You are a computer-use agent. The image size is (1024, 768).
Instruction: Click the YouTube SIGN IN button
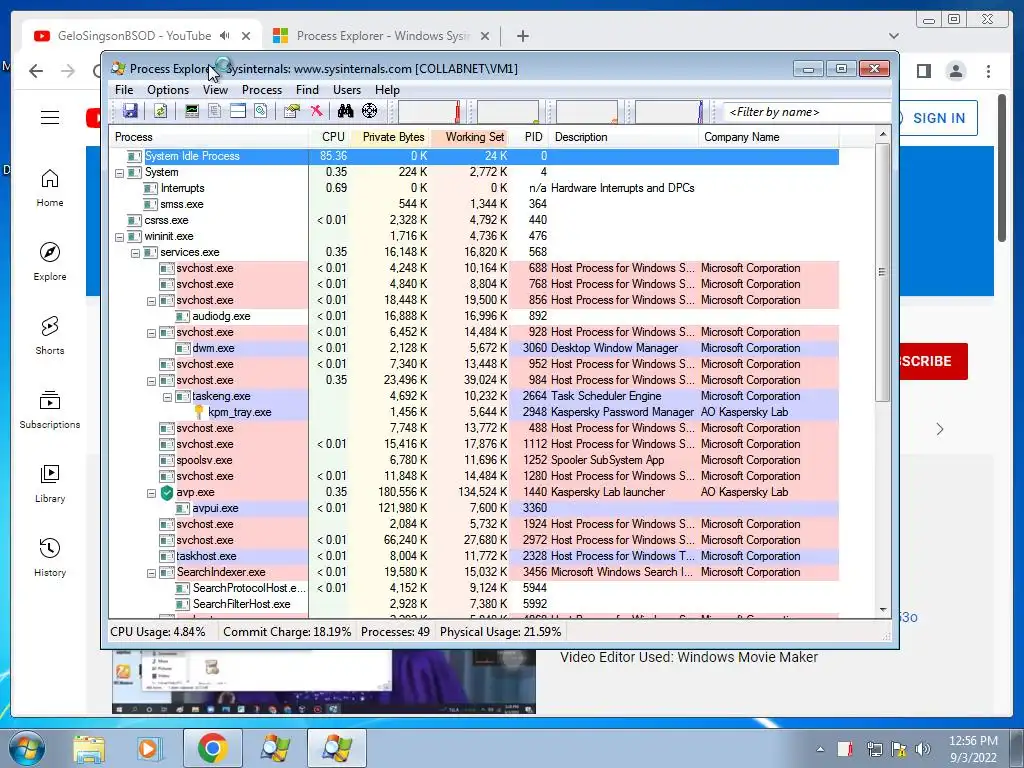click(x=938, y=118)
